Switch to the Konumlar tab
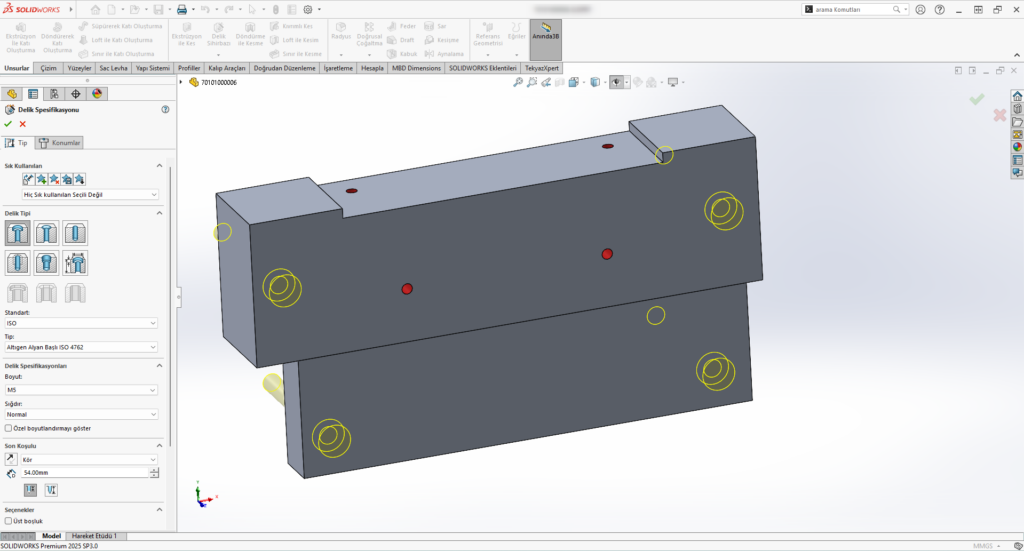Screen dimensions: 1024x551 click(61, 143)
